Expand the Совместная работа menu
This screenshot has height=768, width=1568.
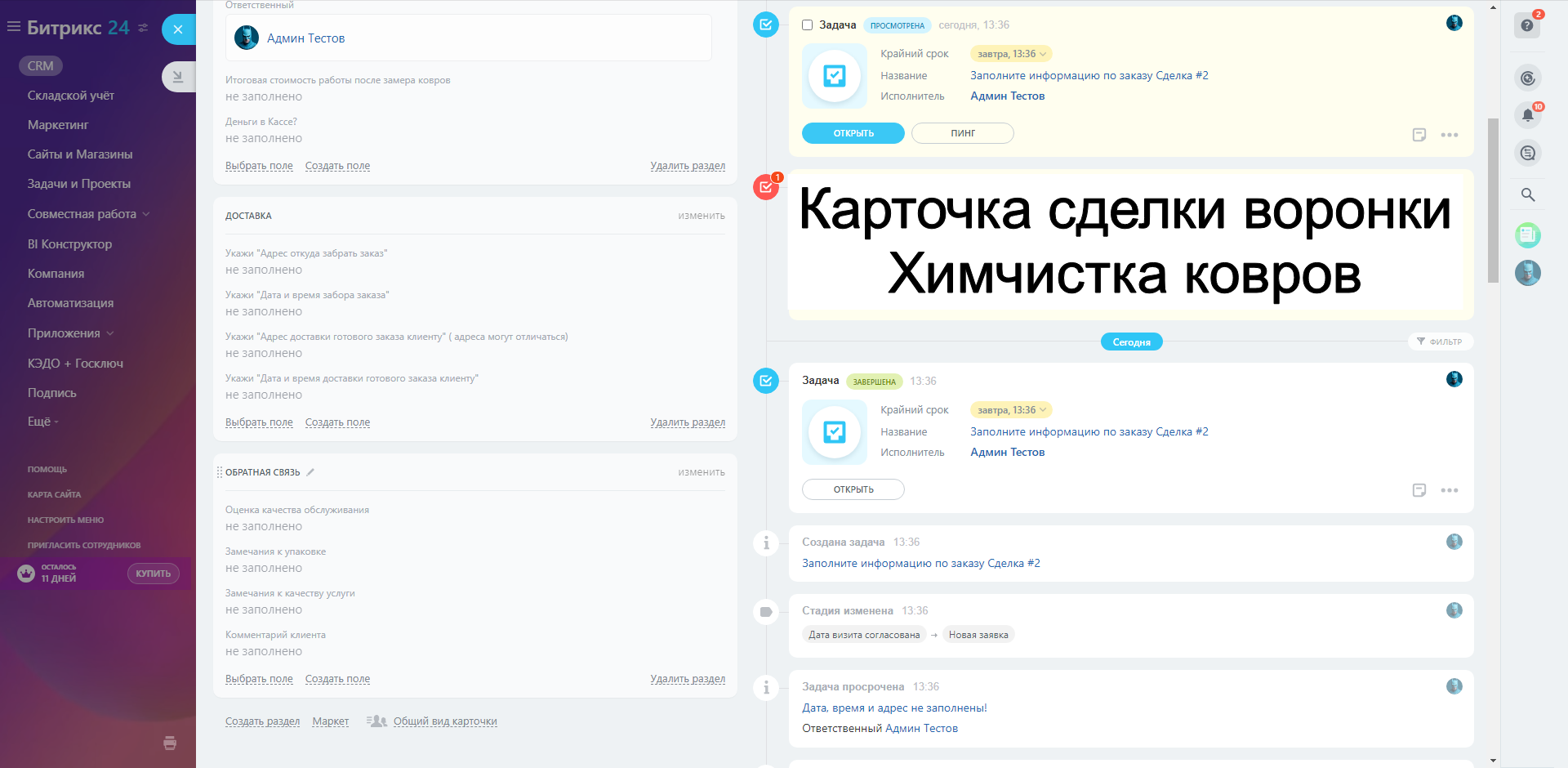coord(88,214)
